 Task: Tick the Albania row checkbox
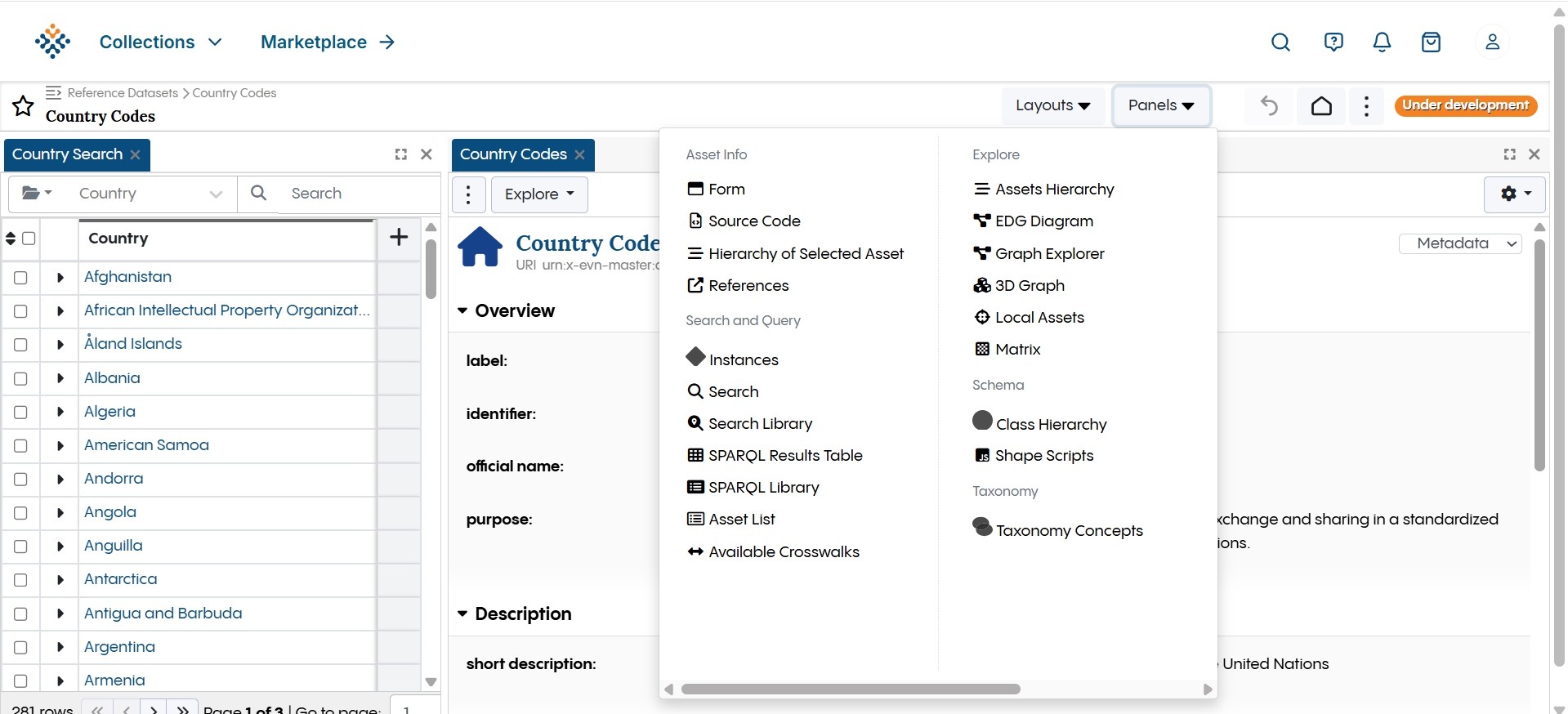point(21,379)
